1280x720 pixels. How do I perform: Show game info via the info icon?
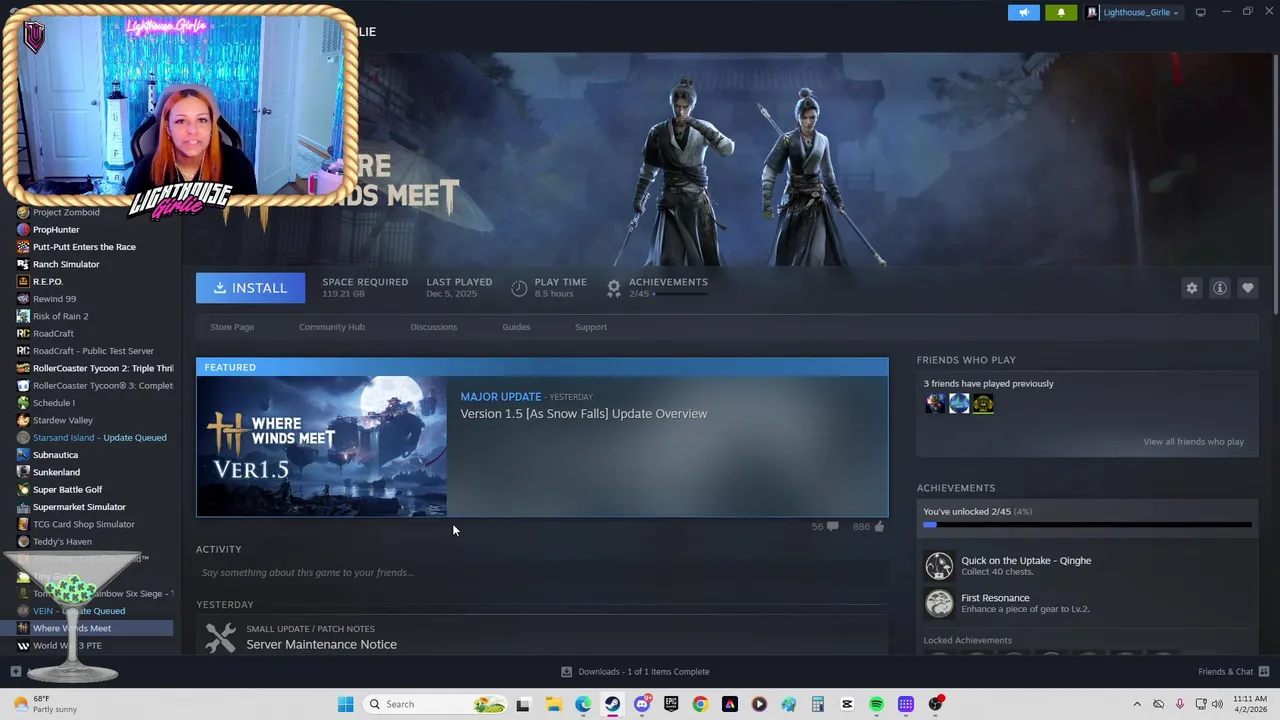tap(1219, 288)
